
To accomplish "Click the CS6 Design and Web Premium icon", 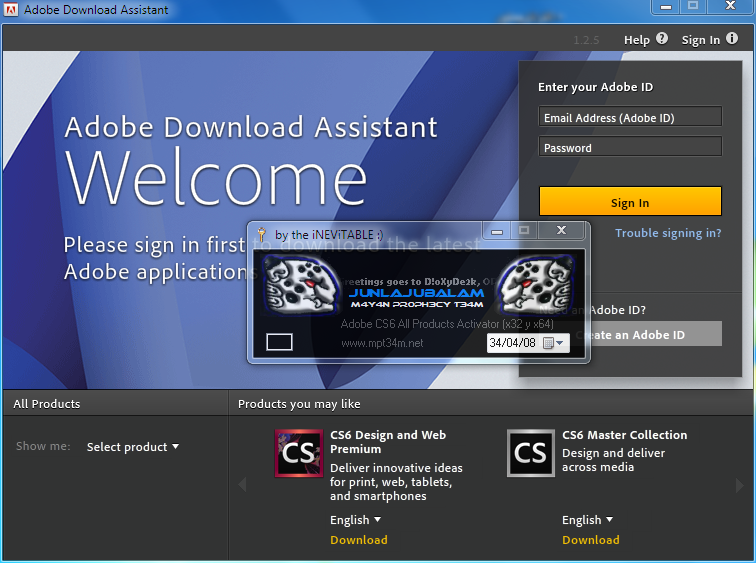I will tap(299, 453).
